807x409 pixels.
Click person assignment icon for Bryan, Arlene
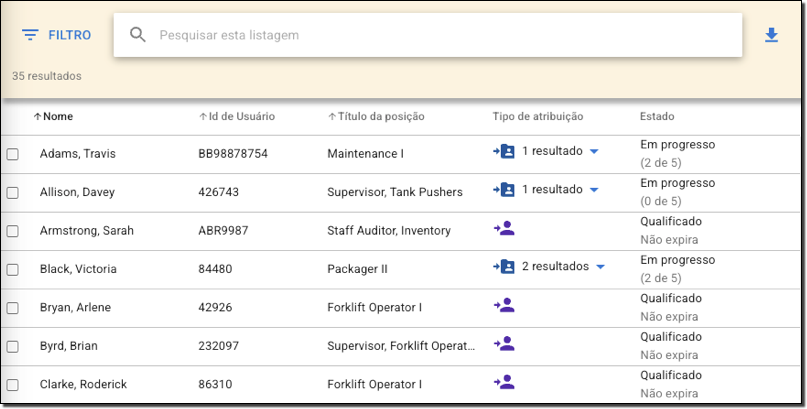tap(504, 305)
